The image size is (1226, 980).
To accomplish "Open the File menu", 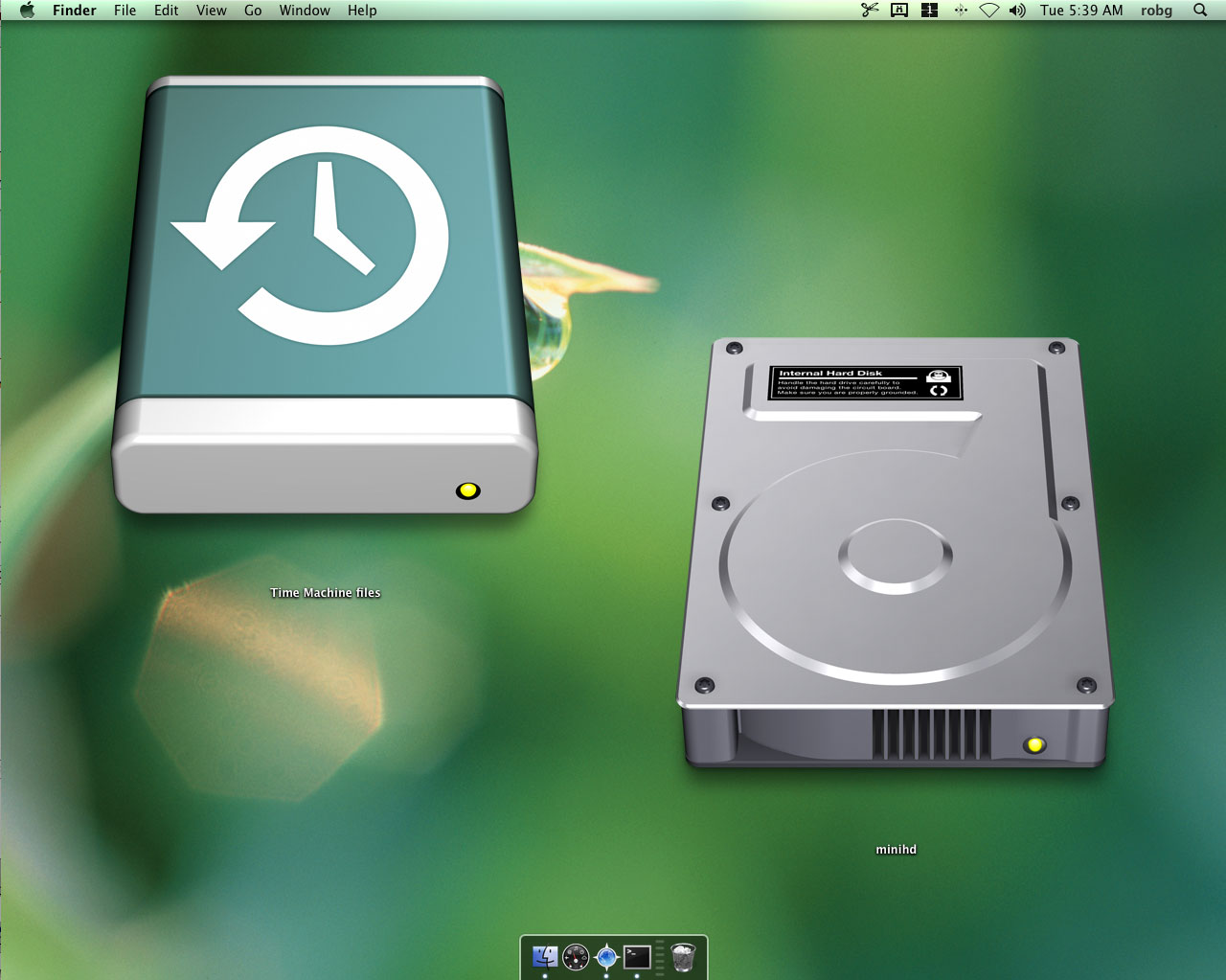I will (x=125, y=11).
